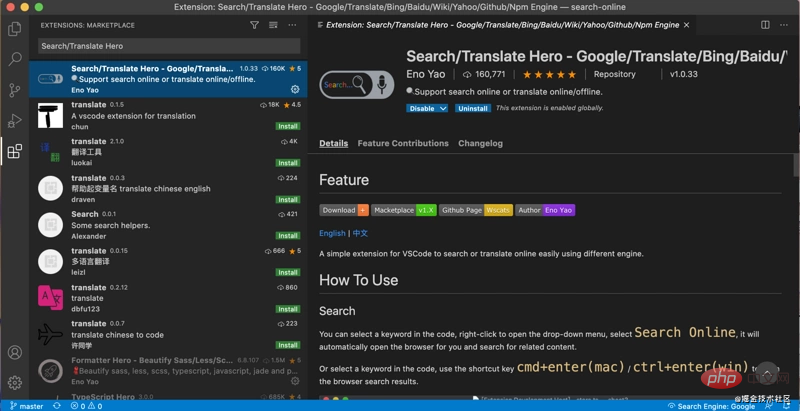Open errors and warnings in status bar

[x=86, y=406]
